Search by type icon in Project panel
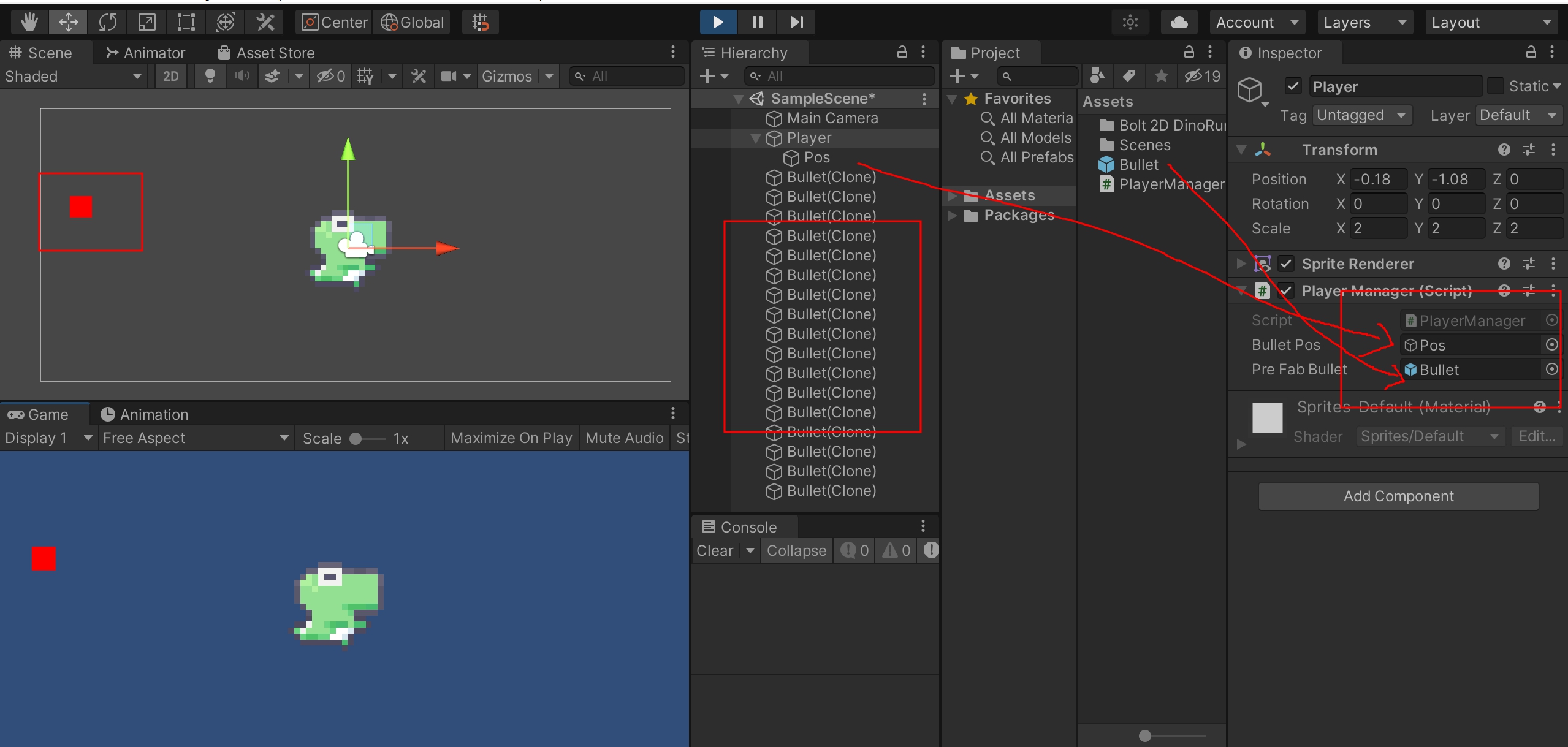 (x=1097, y=76)
